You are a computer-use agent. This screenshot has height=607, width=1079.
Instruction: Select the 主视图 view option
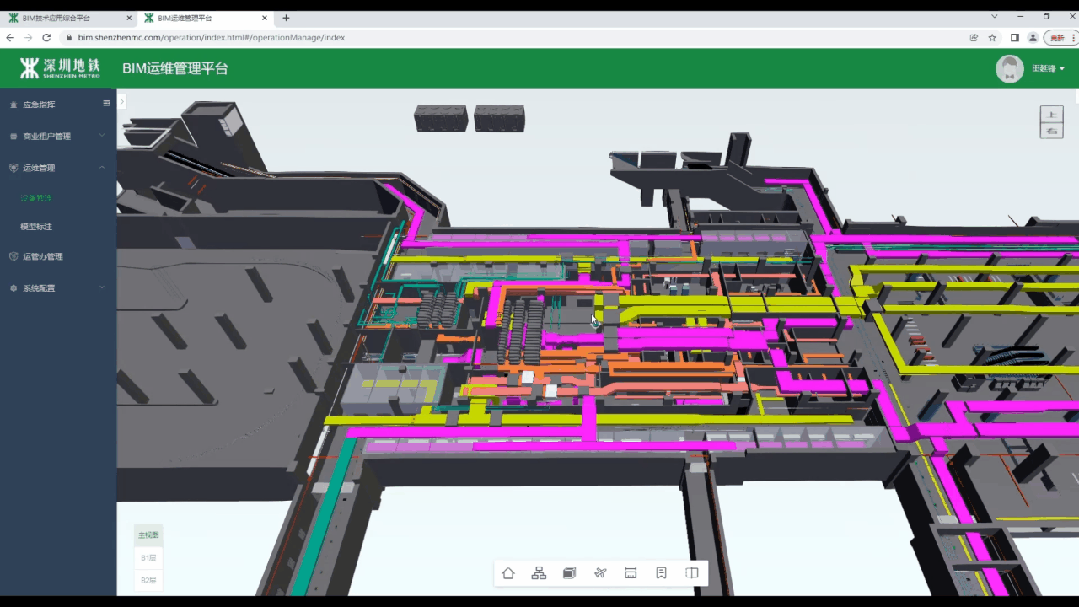tap(148, 535)
